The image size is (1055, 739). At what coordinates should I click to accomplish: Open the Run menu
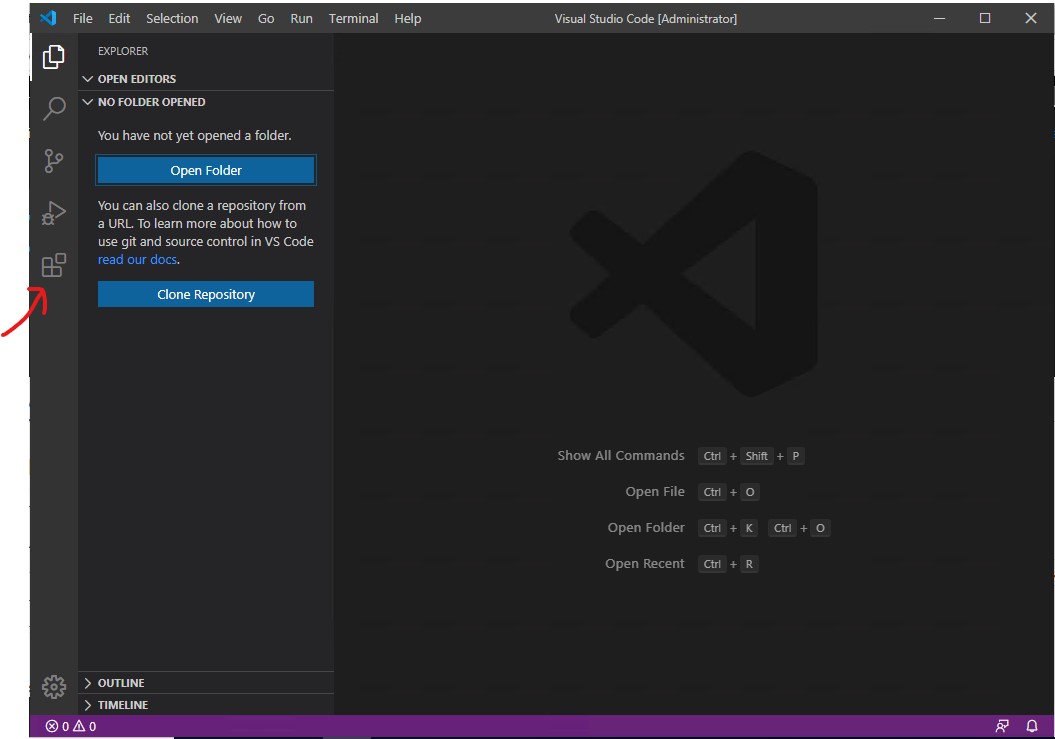tap(301, 19)
